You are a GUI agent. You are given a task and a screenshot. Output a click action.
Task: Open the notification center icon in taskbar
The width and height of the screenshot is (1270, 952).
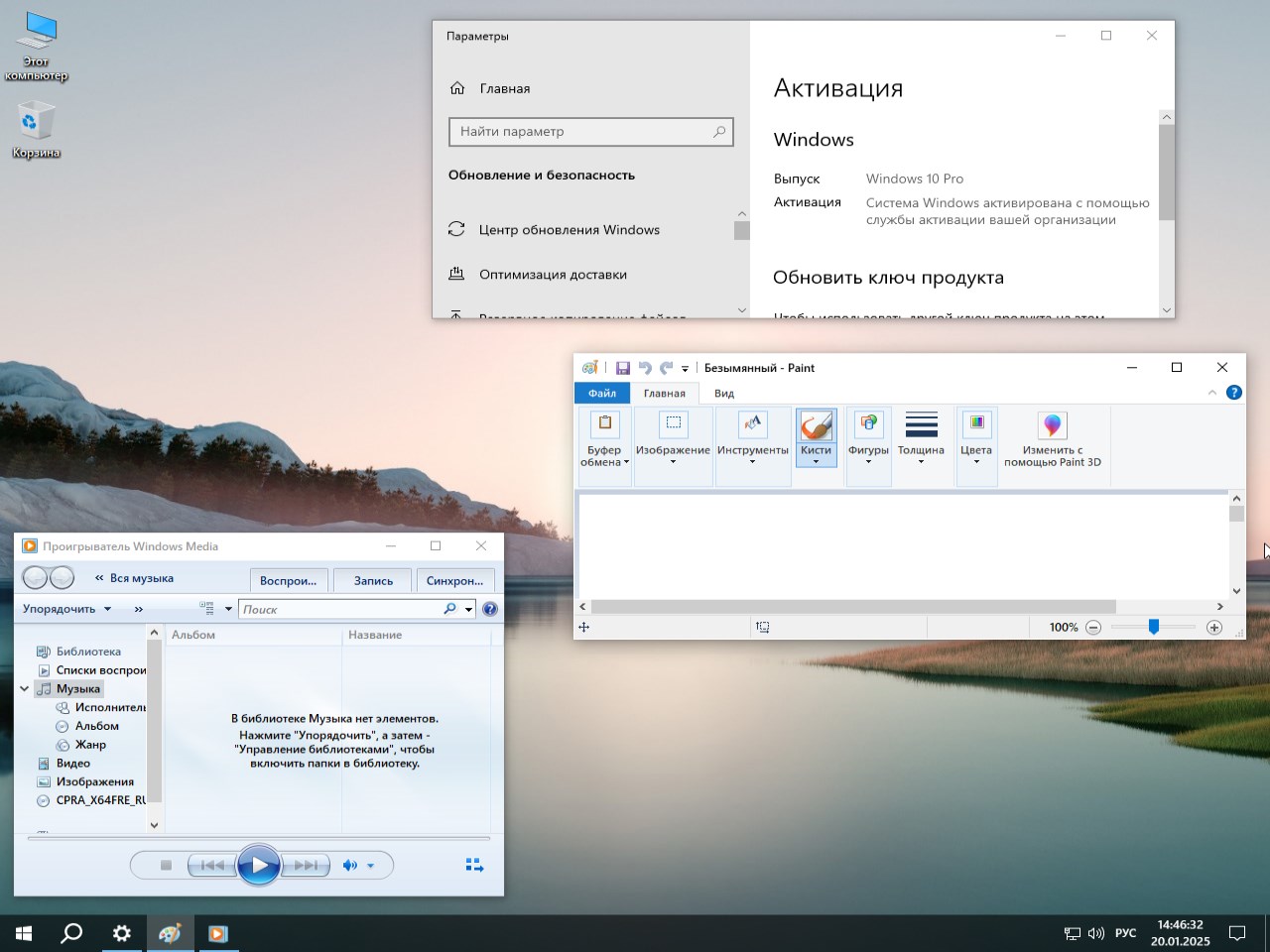tap(1237, 933)
